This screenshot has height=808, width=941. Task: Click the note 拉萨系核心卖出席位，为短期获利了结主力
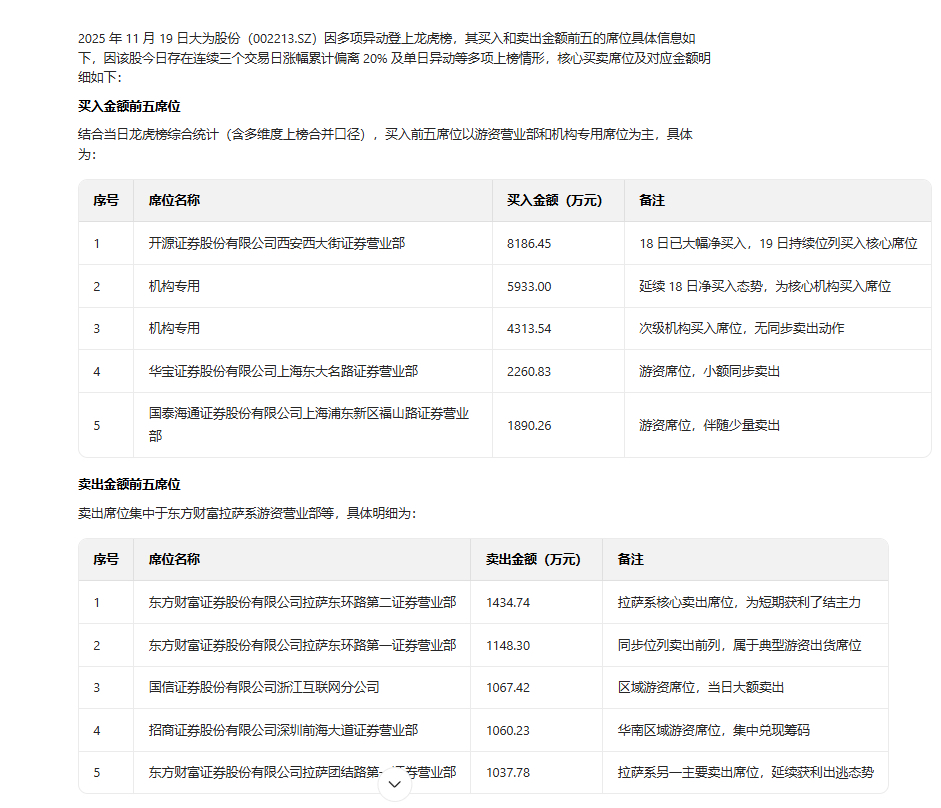pos(739,602)
